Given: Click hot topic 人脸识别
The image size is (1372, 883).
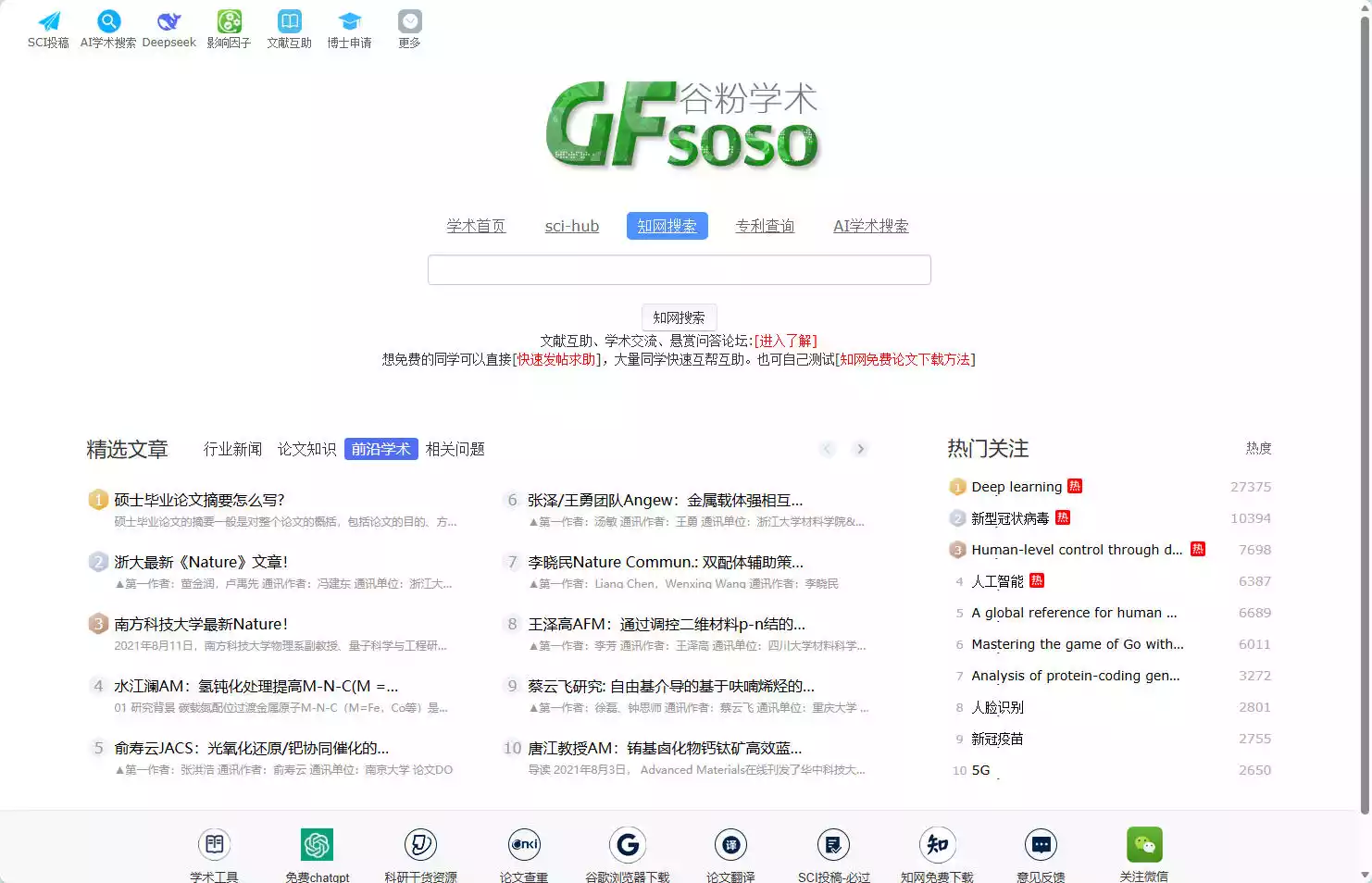Looking at the screenshot, I should (997, 707).
